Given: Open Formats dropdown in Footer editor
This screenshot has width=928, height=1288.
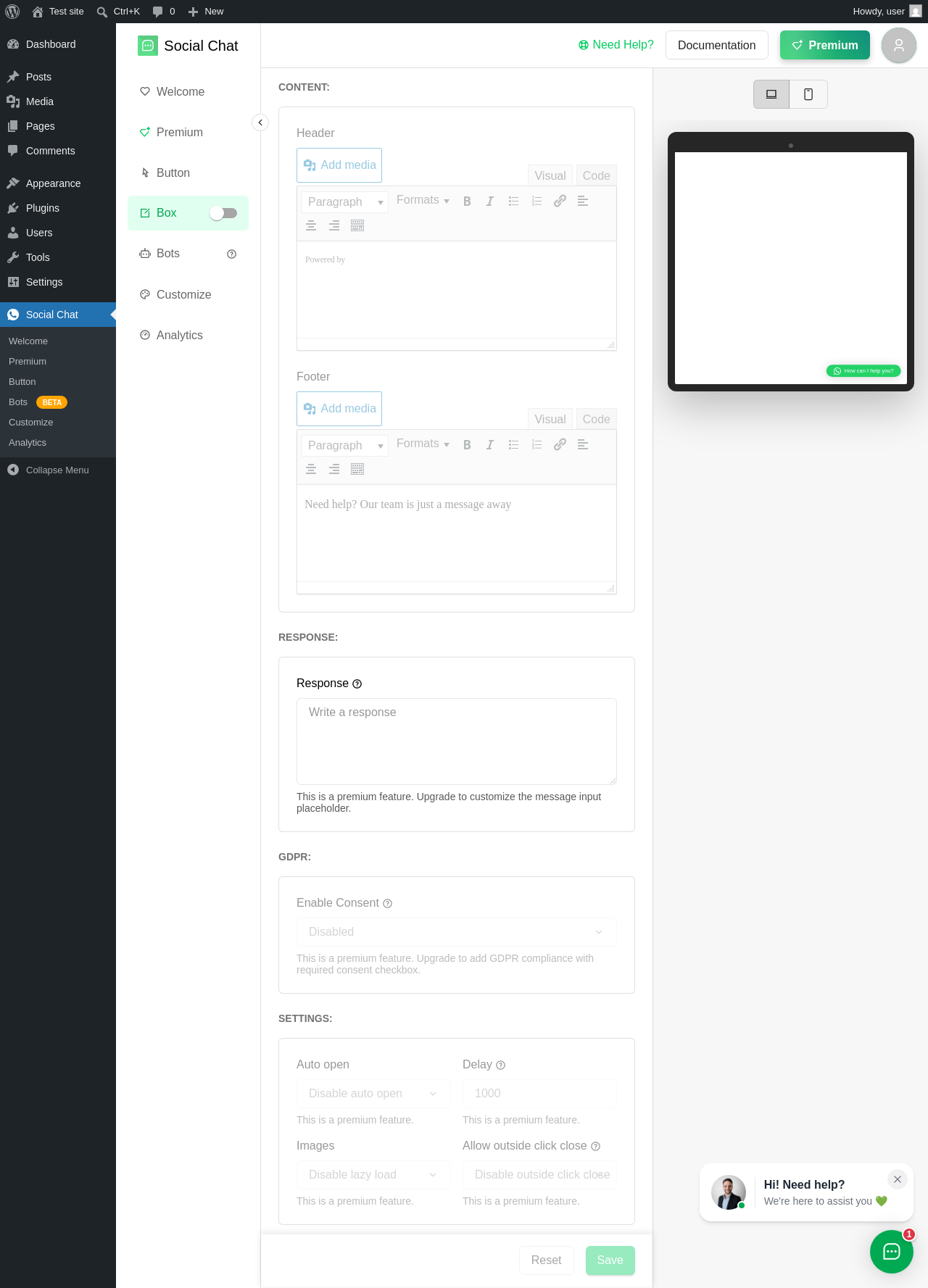Looking at the screenshot, I should (x=423, y=444).
